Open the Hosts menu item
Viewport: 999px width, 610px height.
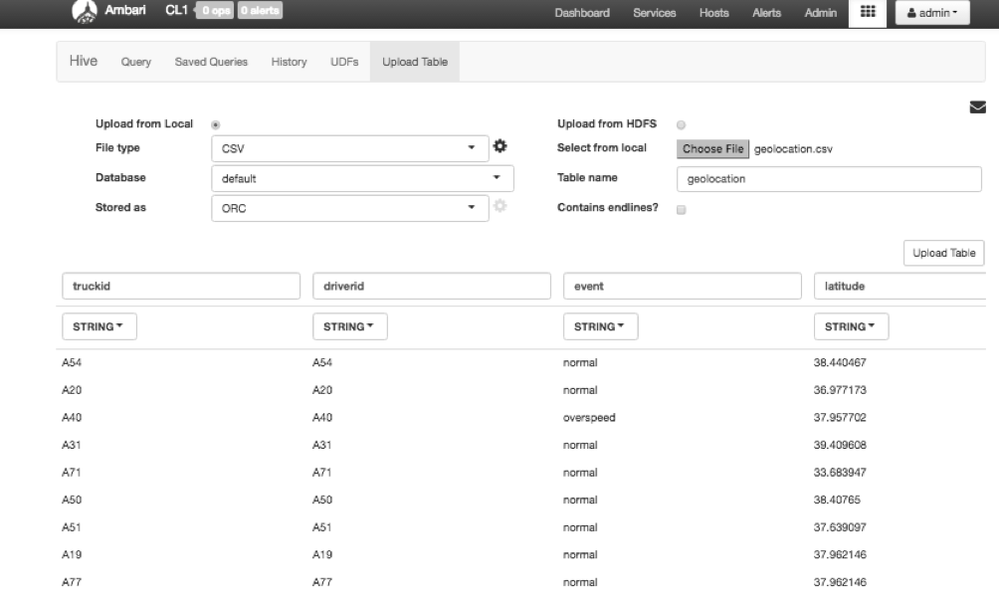[x=714, y=13]
